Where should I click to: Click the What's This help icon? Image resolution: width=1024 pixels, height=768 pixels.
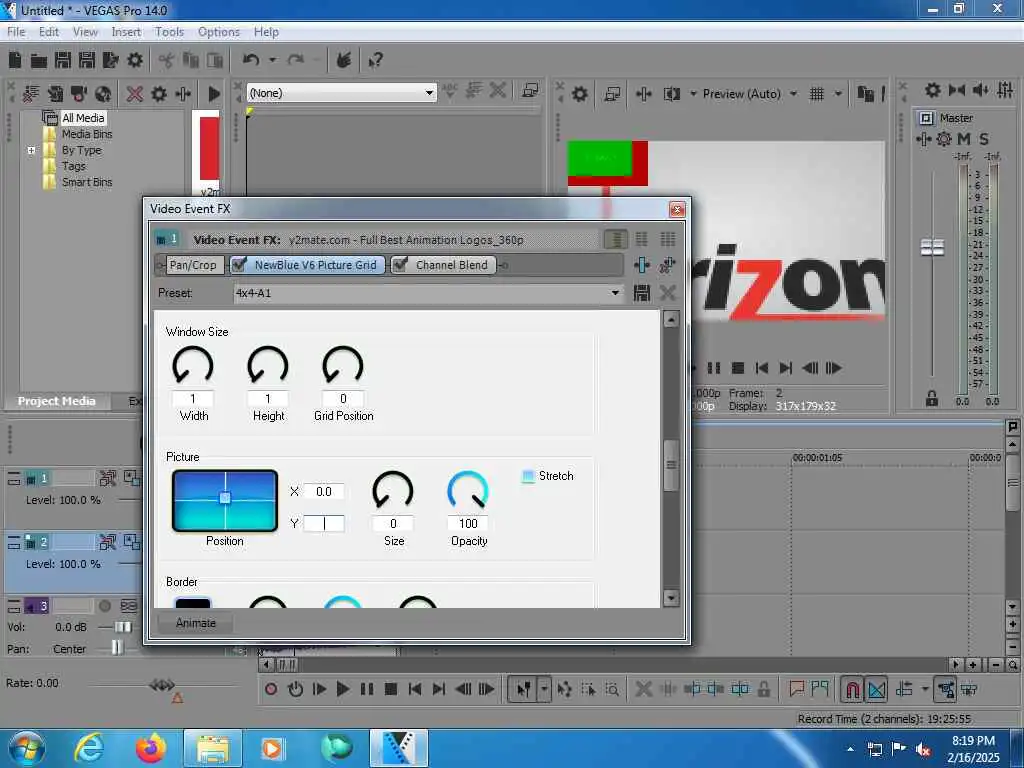[375, 61]
